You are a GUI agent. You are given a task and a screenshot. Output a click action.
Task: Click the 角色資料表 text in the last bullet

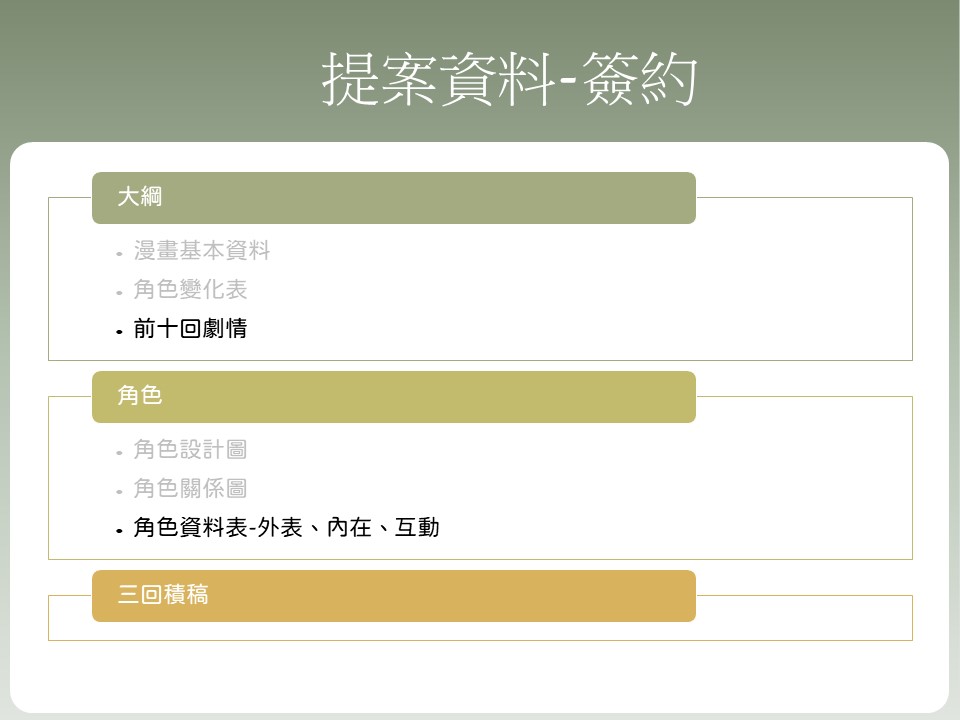(190, 528)
